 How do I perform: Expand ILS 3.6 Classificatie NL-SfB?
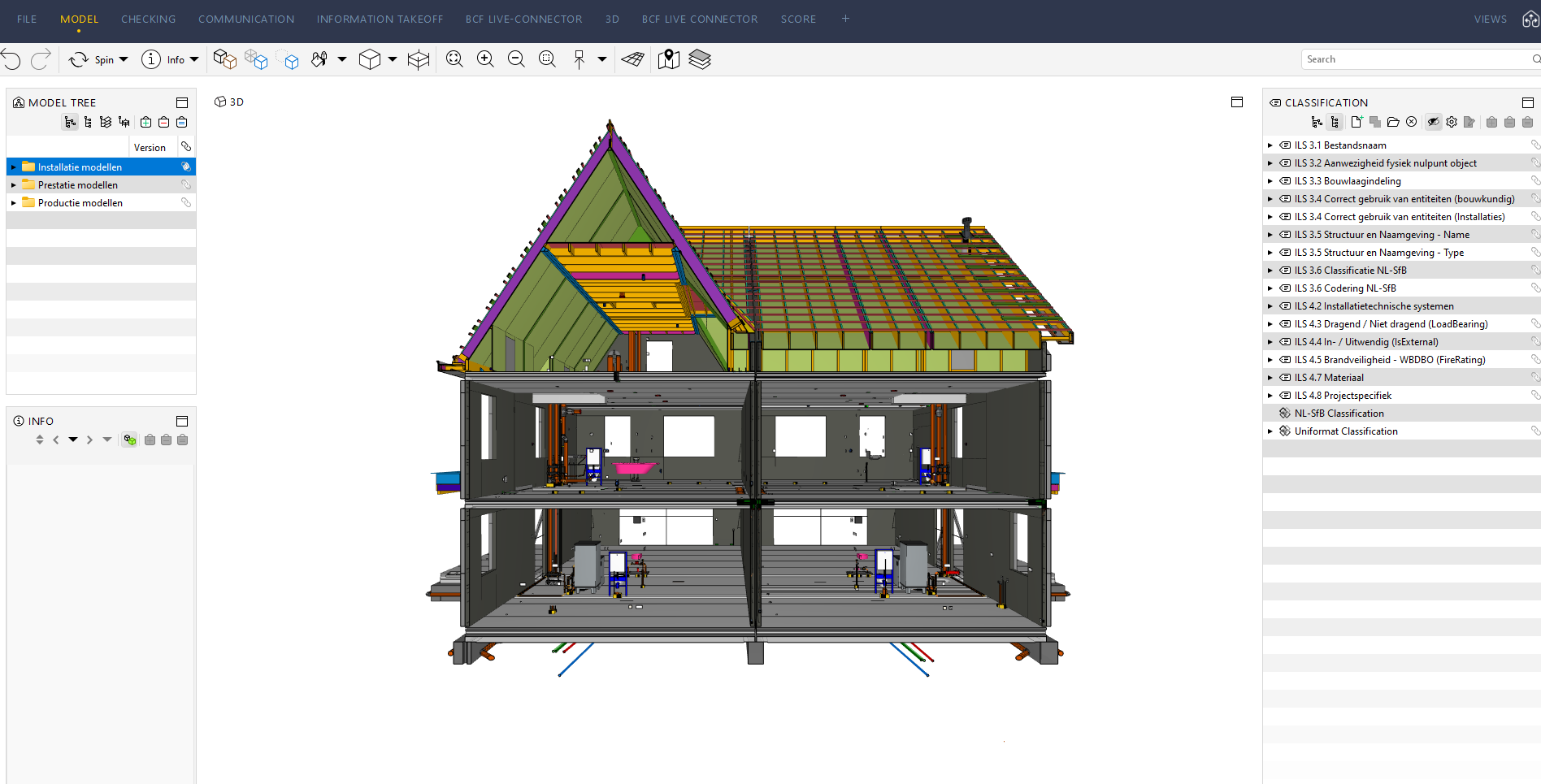(1270, 271)
